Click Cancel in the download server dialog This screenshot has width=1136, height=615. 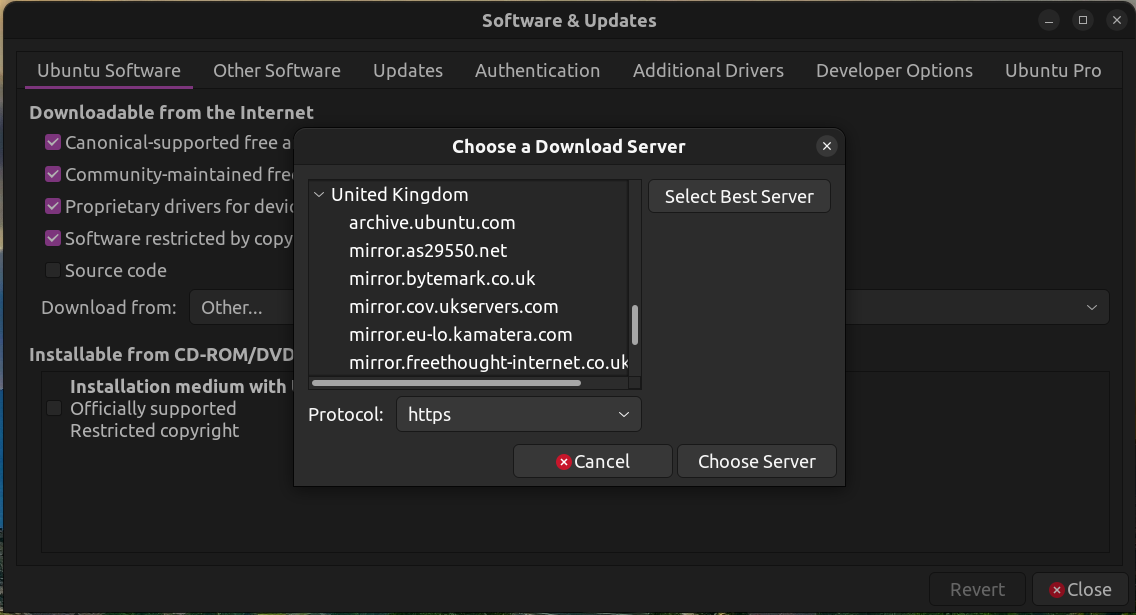click(x=592, y=461)
